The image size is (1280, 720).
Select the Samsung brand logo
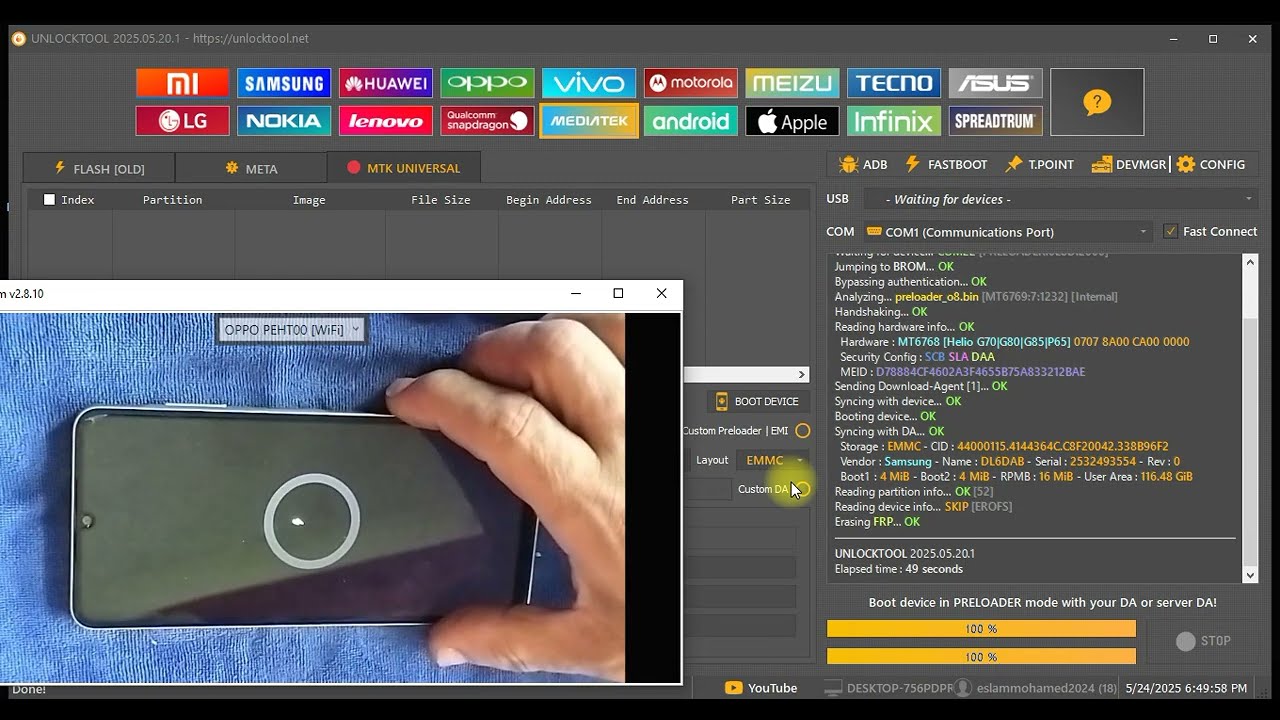point(284,83)
